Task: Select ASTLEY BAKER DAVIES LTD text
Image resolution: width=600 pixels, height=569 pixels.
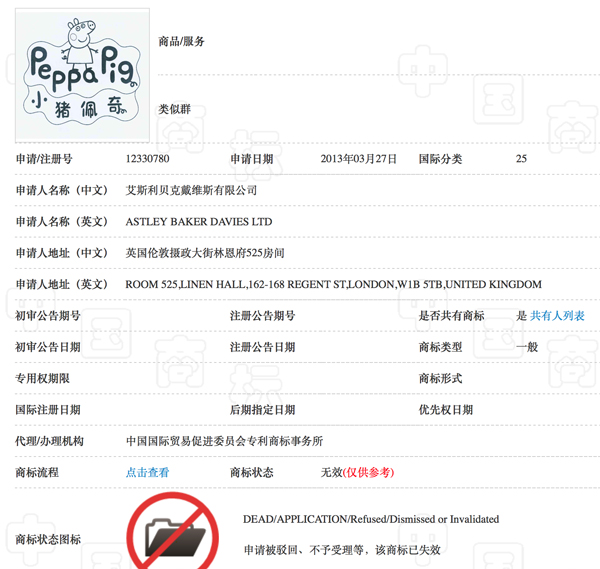Action: 199,222
